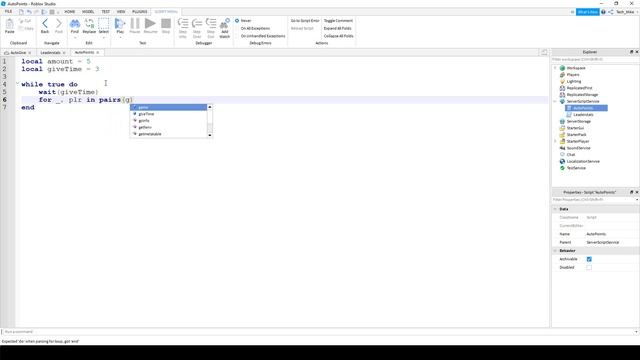The image size is (640, 360).
Task: Select StarterPack in Explorer
Action: (576, 135)
